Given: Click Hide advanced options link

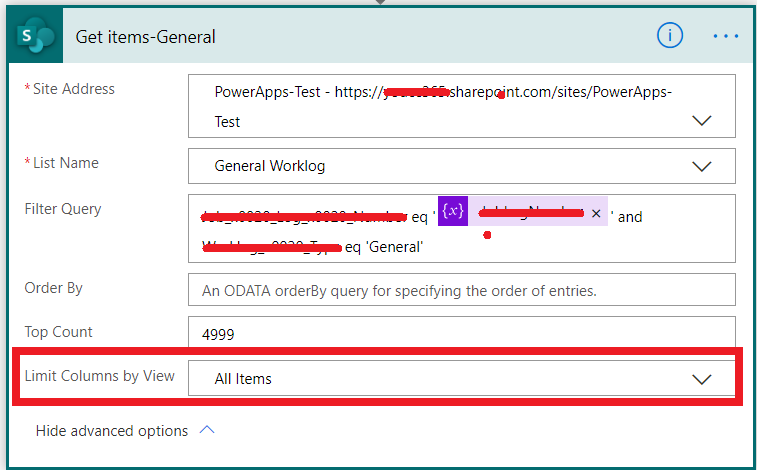Looking at the screenshot, I should 112,431.
